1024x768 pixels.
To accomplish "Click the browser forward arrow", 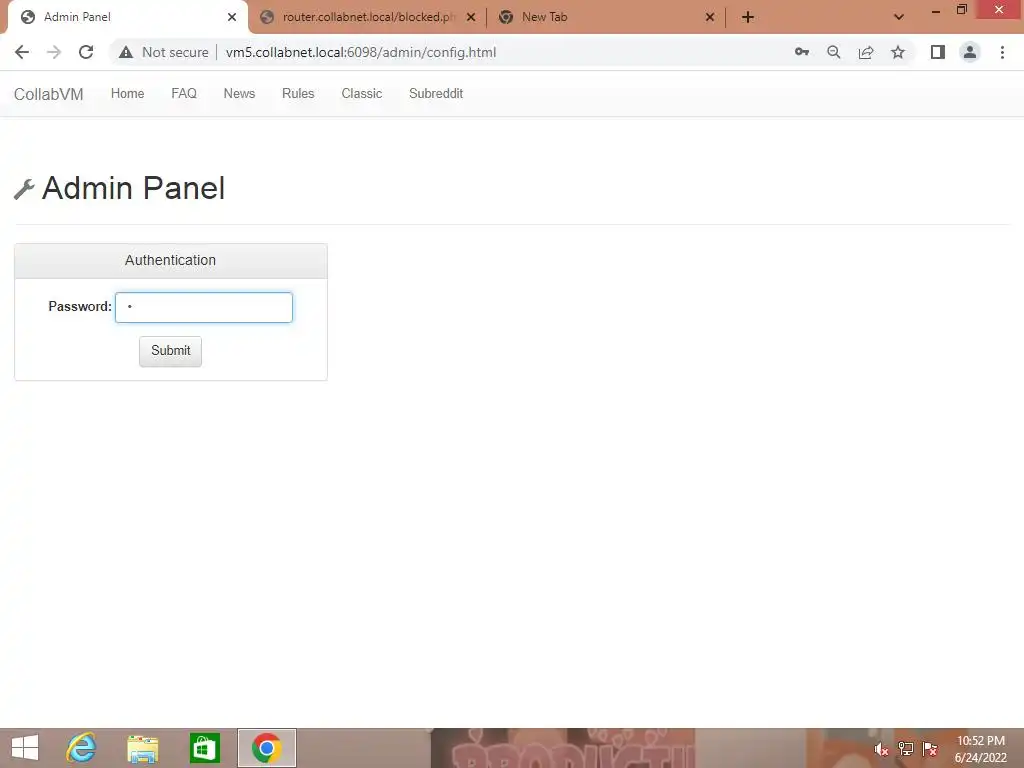I will pyautogui.click(x=54, y=52).
